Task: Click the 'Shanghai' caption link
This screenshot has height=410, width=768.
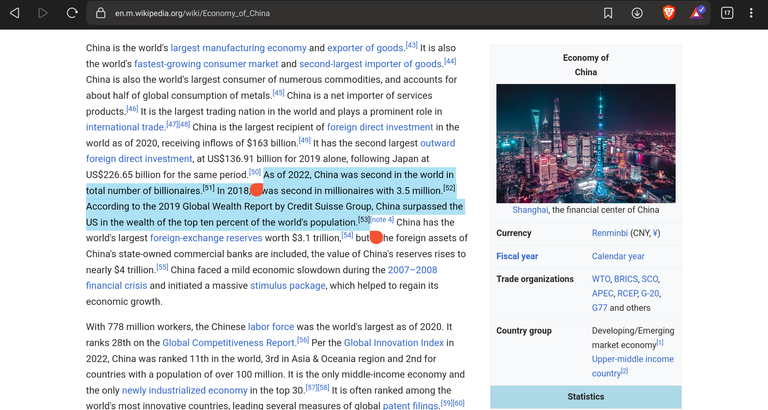Action: click(x=530, y=210)
